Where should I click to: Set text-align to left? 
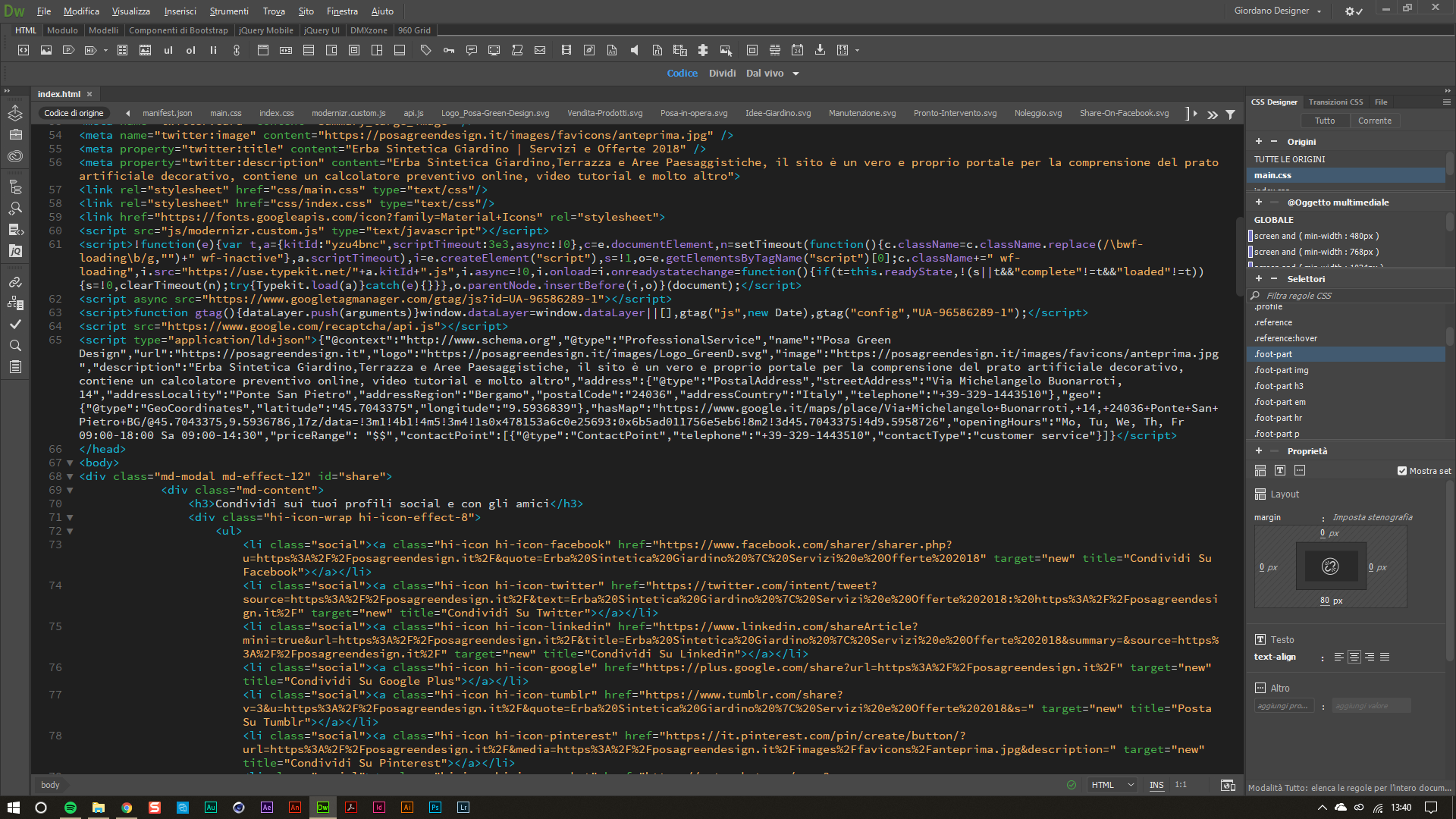click(x=1339, y=657)
